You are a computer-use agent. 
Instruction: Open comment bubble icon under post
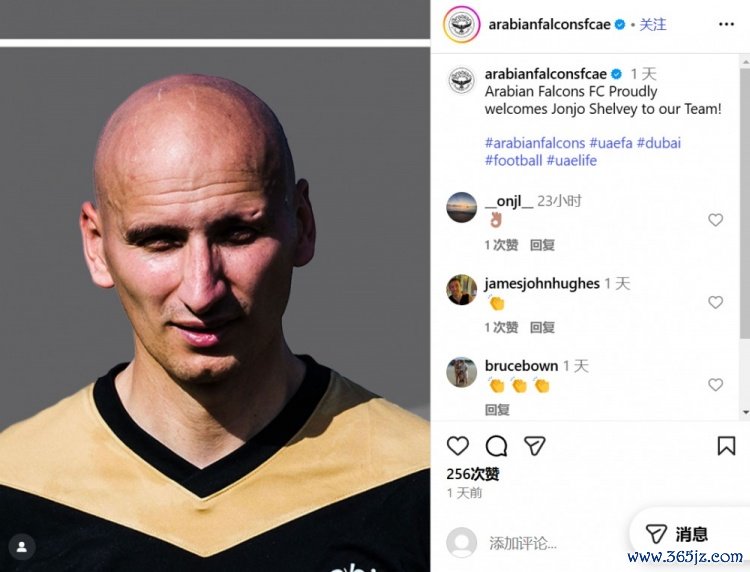[x=496, y=446]
